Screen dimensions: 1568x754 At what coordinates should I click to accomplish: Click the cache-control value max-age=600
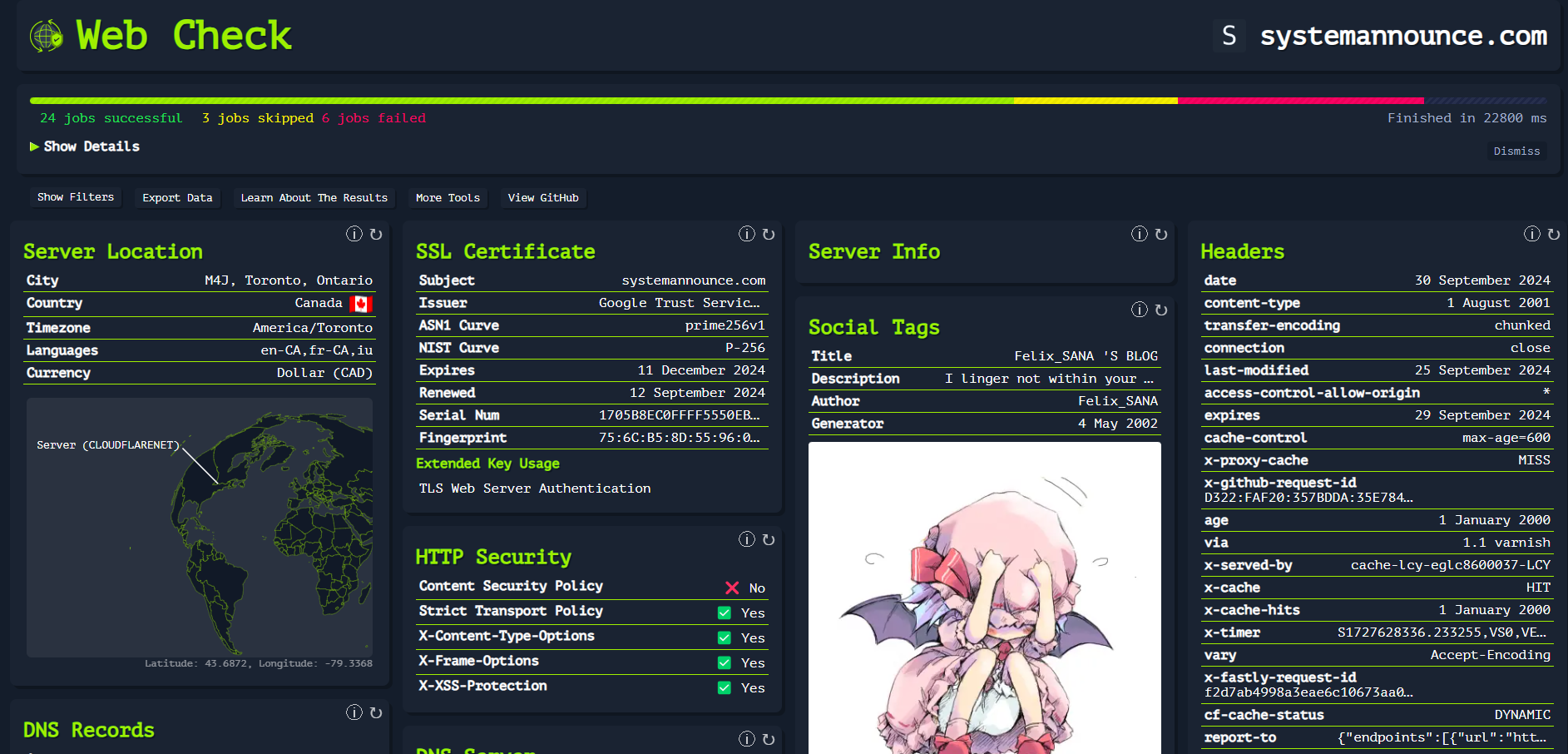(1506, 438)
